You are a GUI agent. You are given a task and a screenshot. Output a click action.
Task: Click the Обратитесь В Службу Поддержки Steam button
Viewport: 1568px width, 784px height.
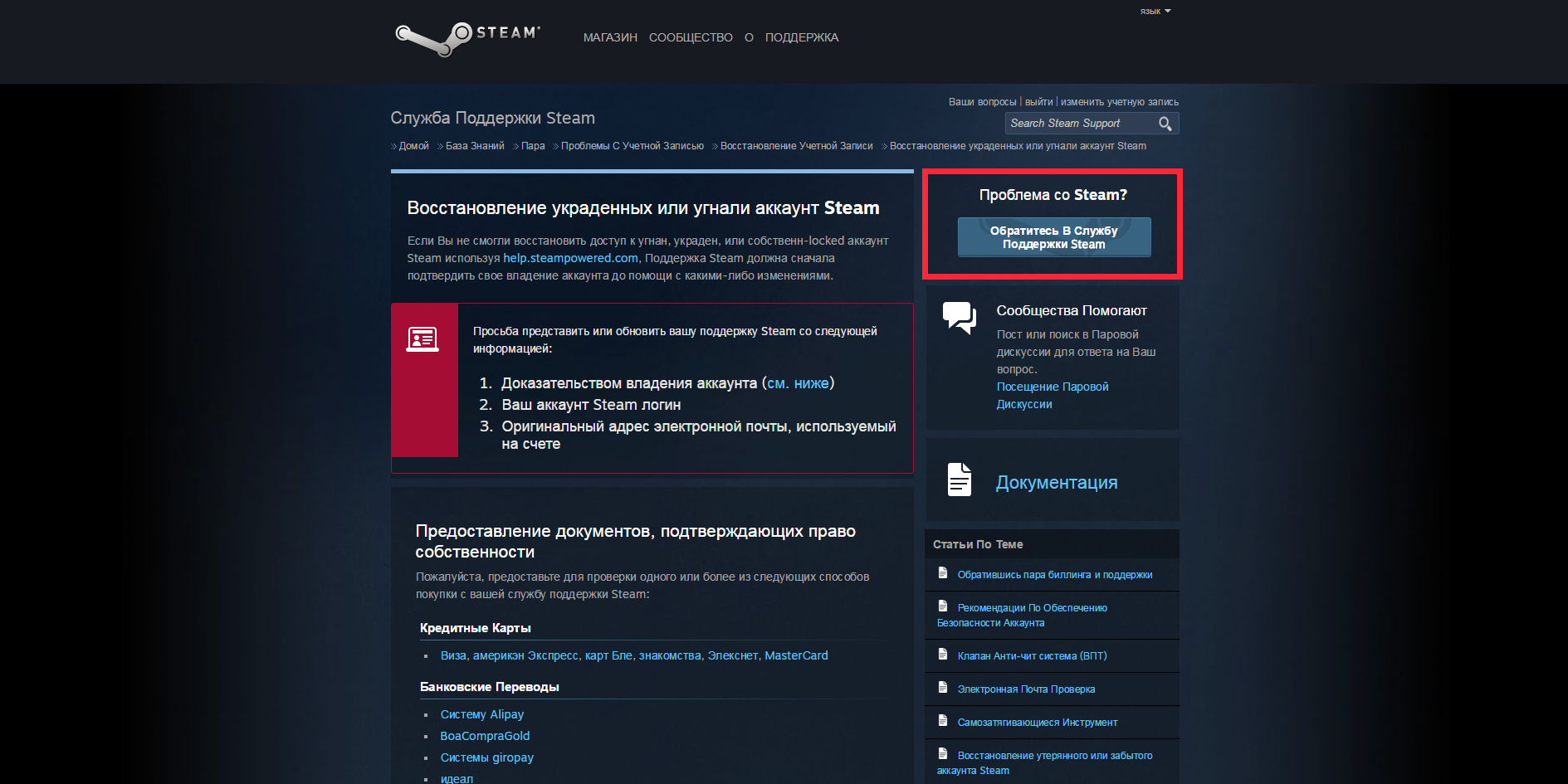click(x=1054, y=237)
